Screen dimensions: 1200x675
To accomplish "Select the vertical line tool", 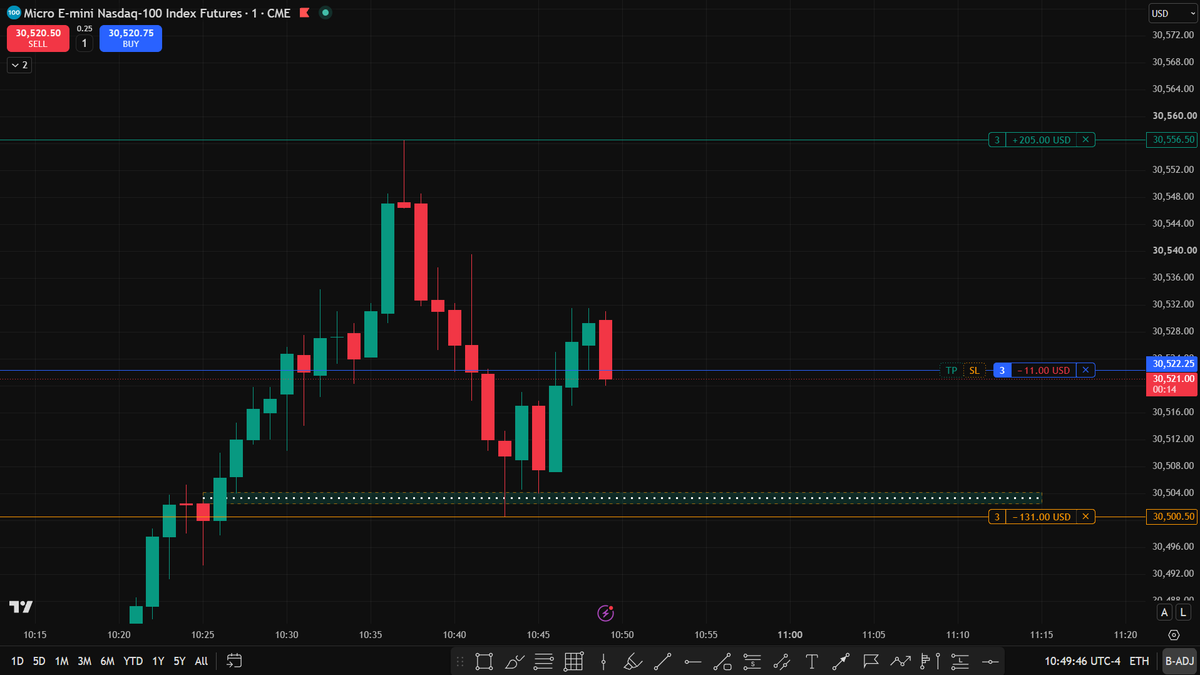I will point(604,661).
